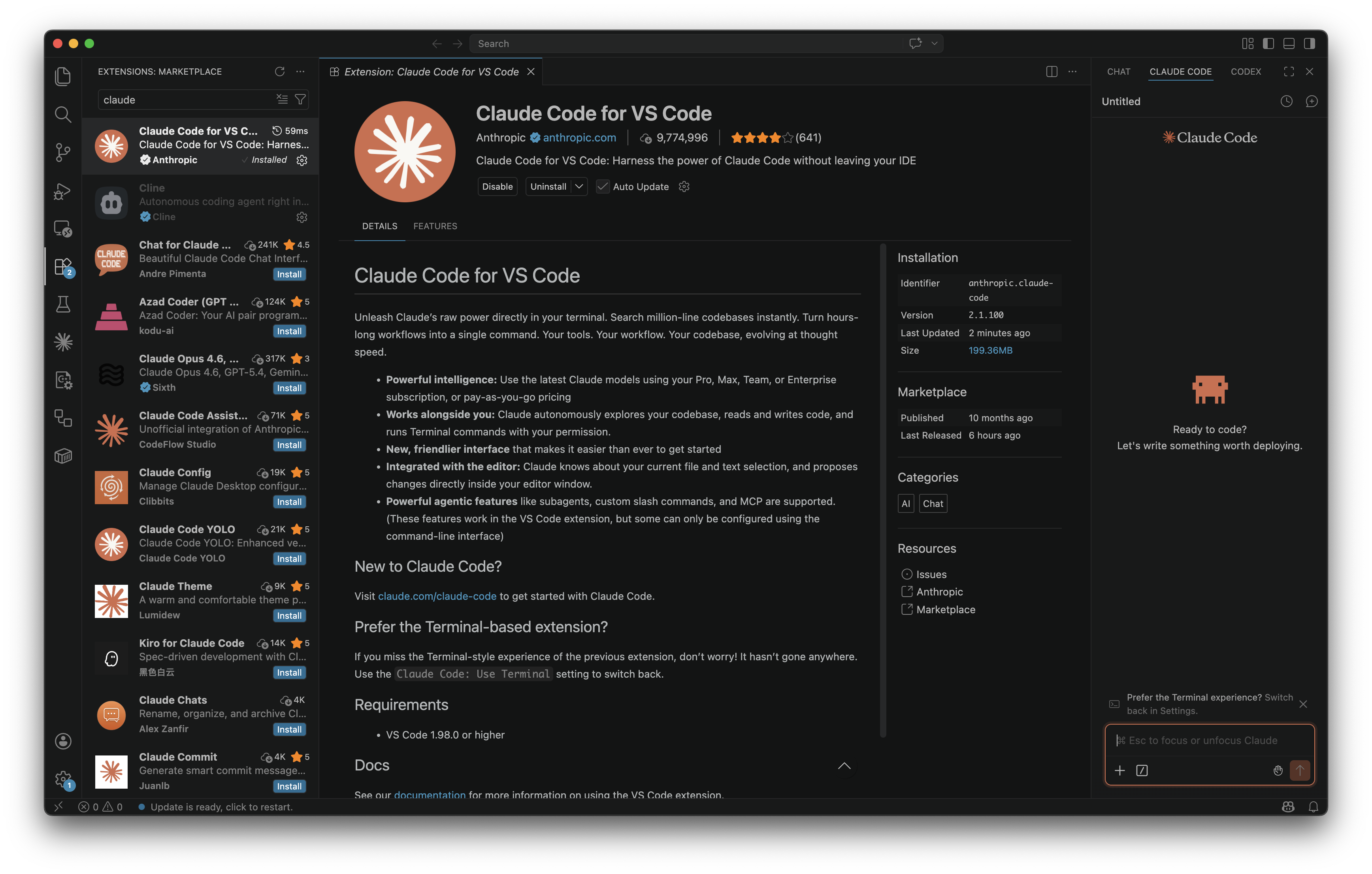The width and height of the screenshot is (1372, 874).
Task: Open the Manage gear in activity bar
Action: pos(63,778)
